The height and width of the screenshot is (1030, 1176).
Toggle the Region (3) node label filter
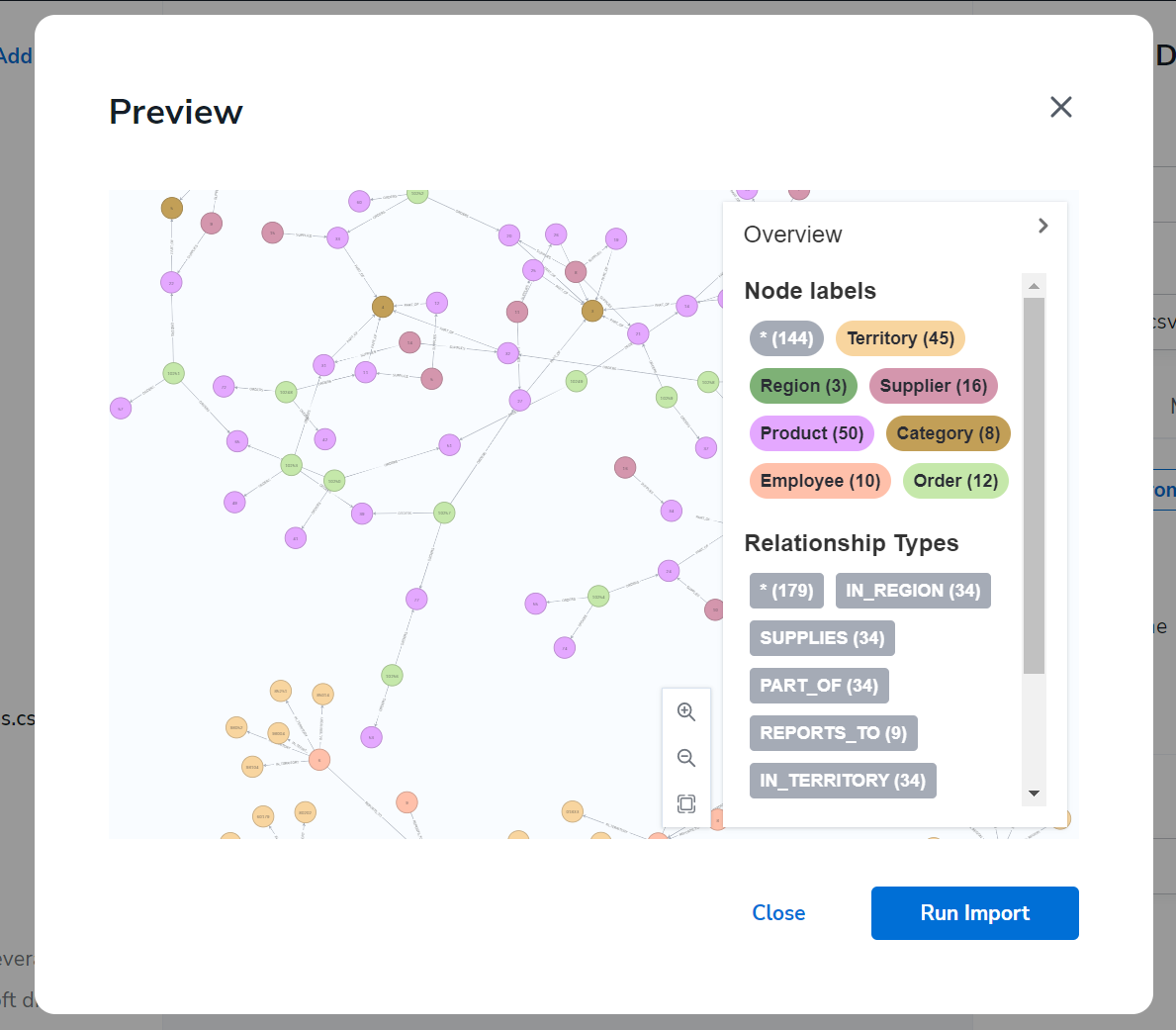(803, 386)
